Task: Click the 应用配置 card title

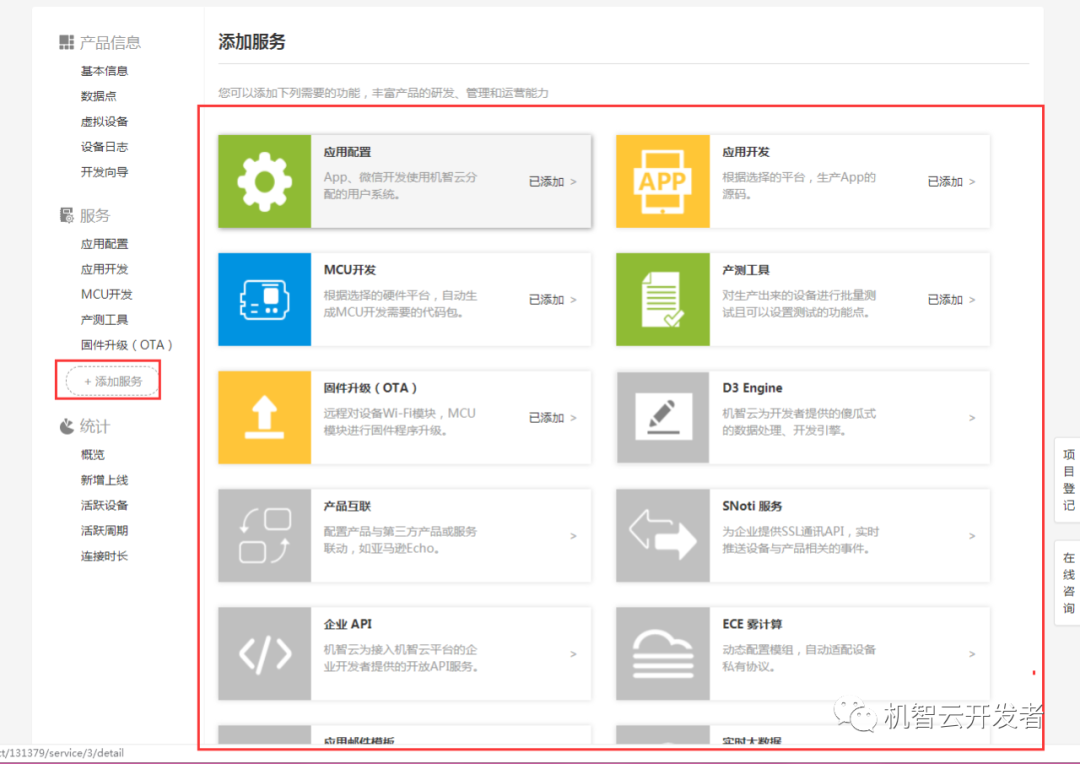Action: (x=347, y=152)
